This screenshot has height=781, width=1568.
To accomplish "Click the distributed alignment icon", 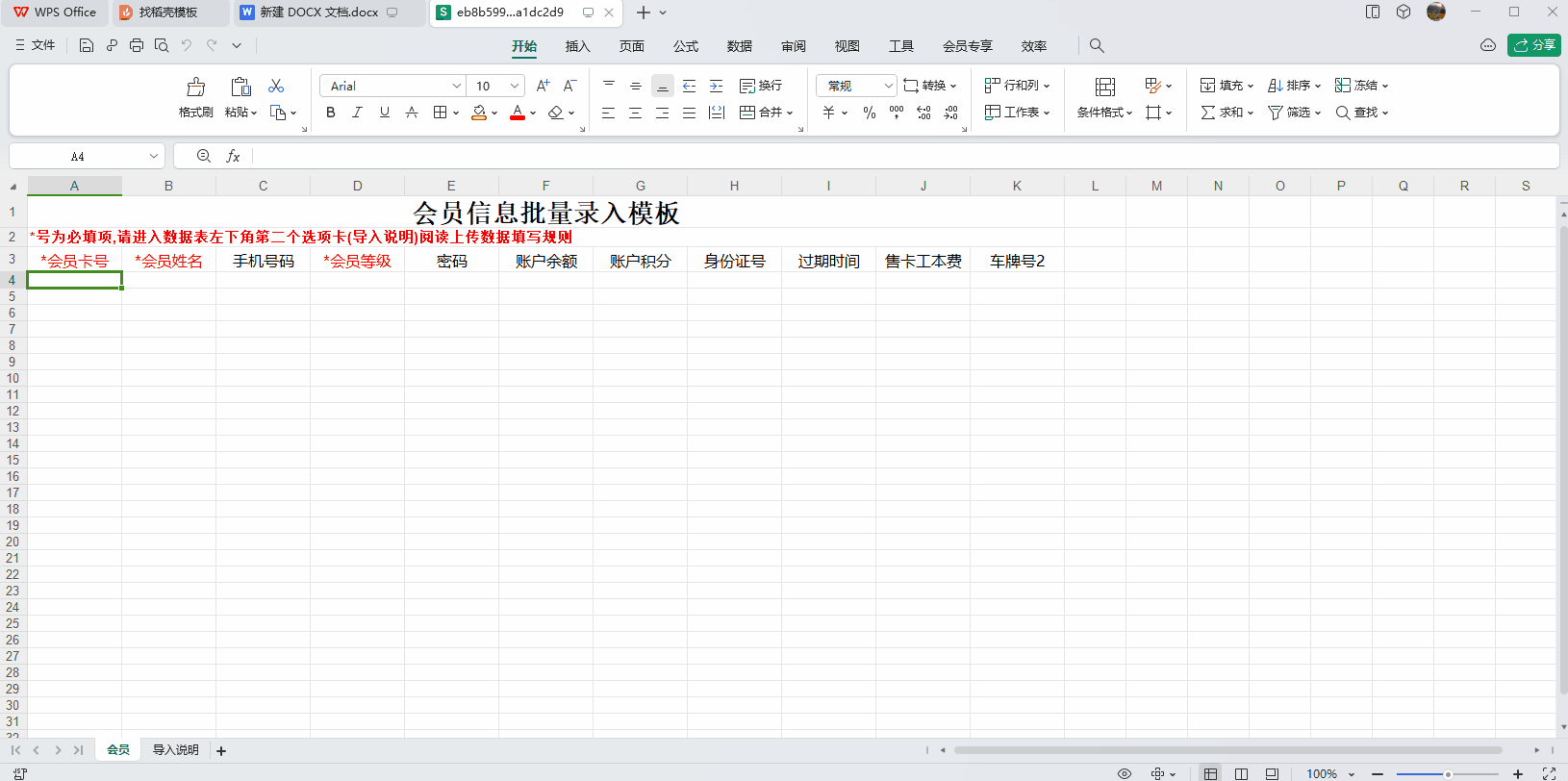I will coord(717,113).
